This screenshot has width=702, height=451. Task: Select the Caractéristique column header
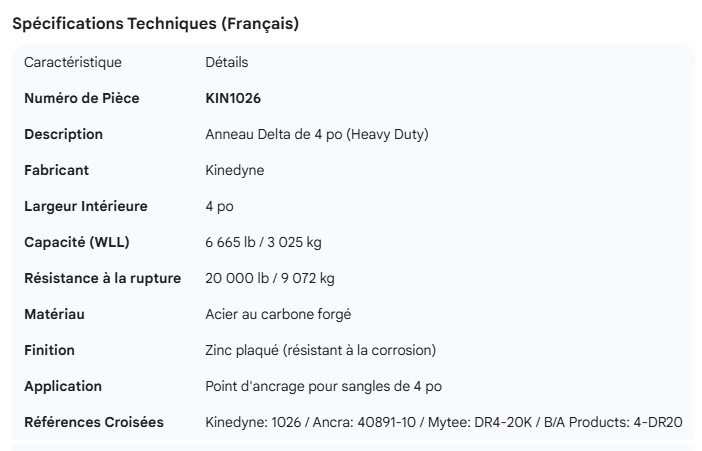pyautogui.click(x=73, y=62)
